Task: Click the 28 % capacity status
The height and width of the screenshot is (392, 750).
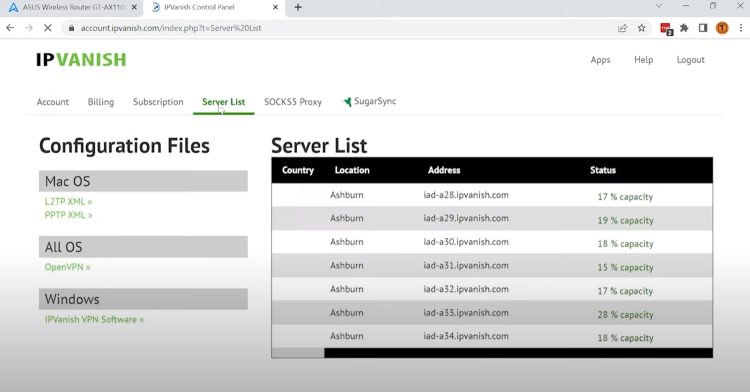Action: (x=625, y=315)
